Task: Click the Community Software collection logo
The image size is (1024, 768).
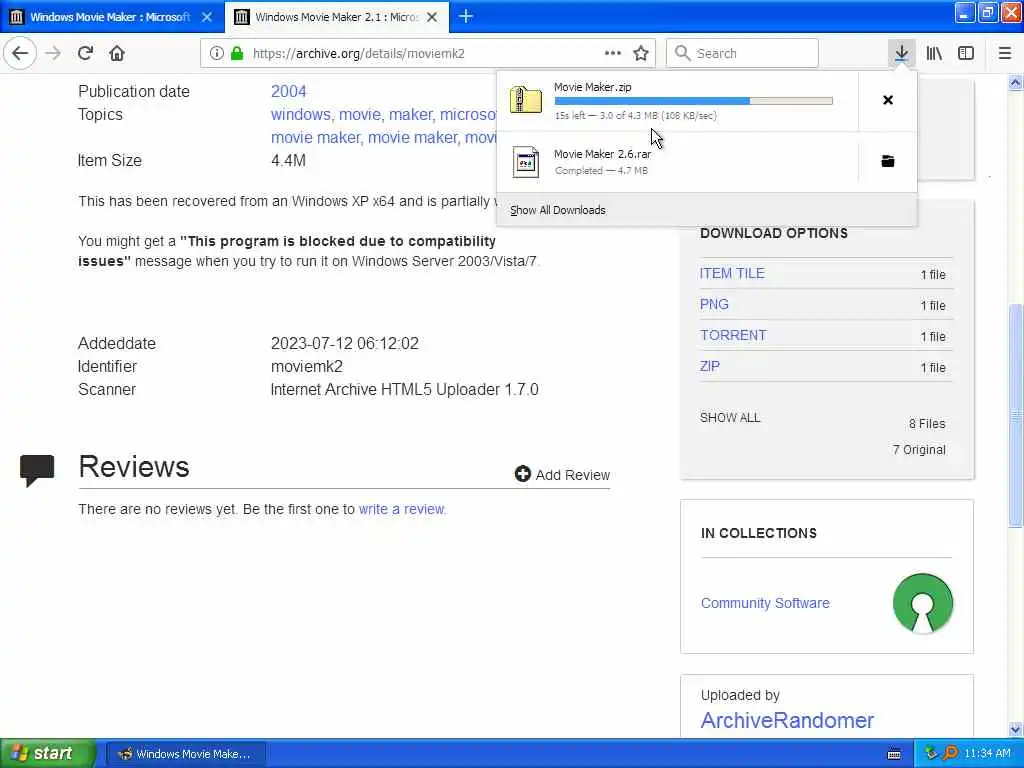Action: pos(922,603)
